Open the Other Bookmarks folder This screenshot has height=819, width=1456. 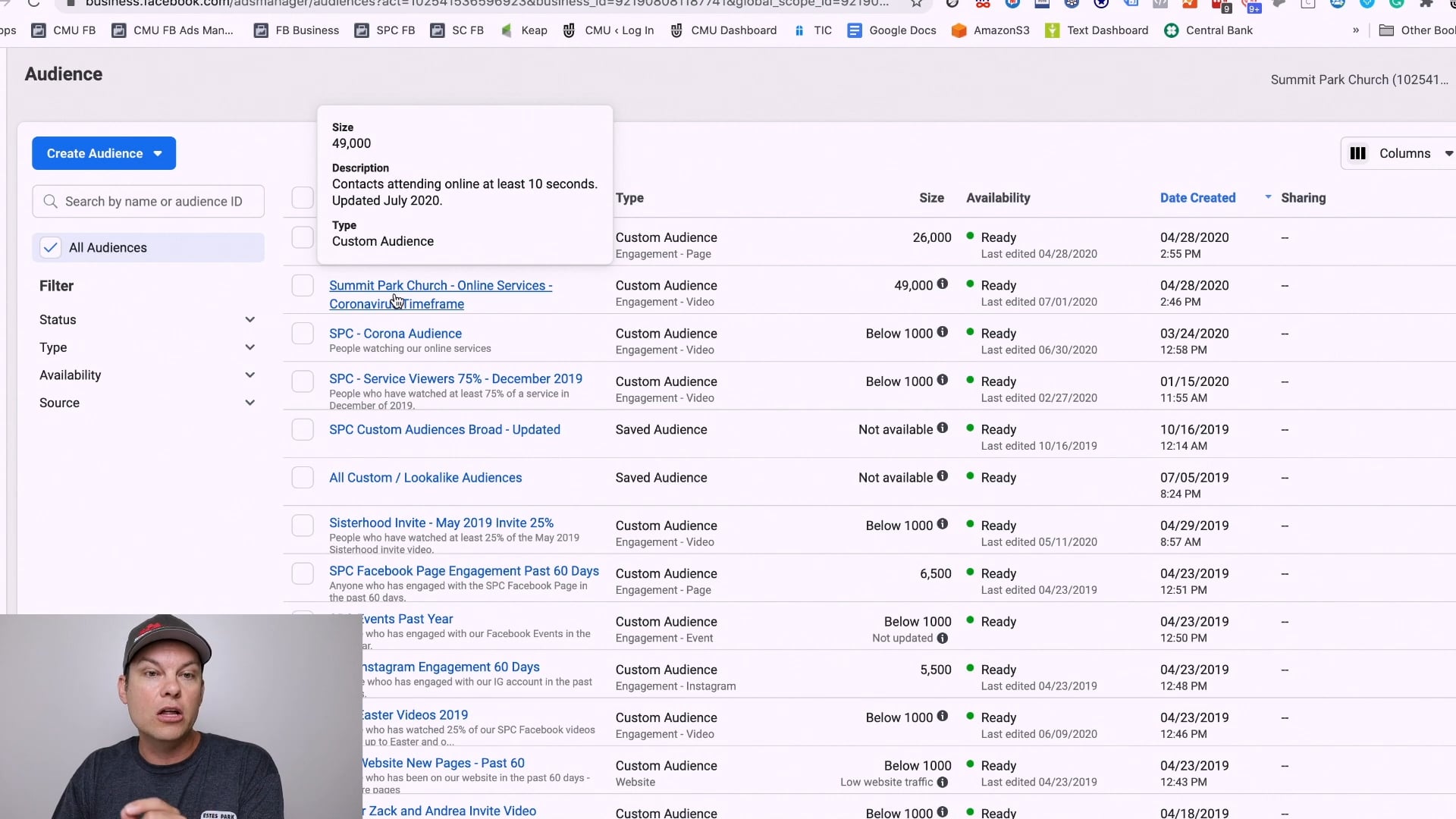(1417, 30)
